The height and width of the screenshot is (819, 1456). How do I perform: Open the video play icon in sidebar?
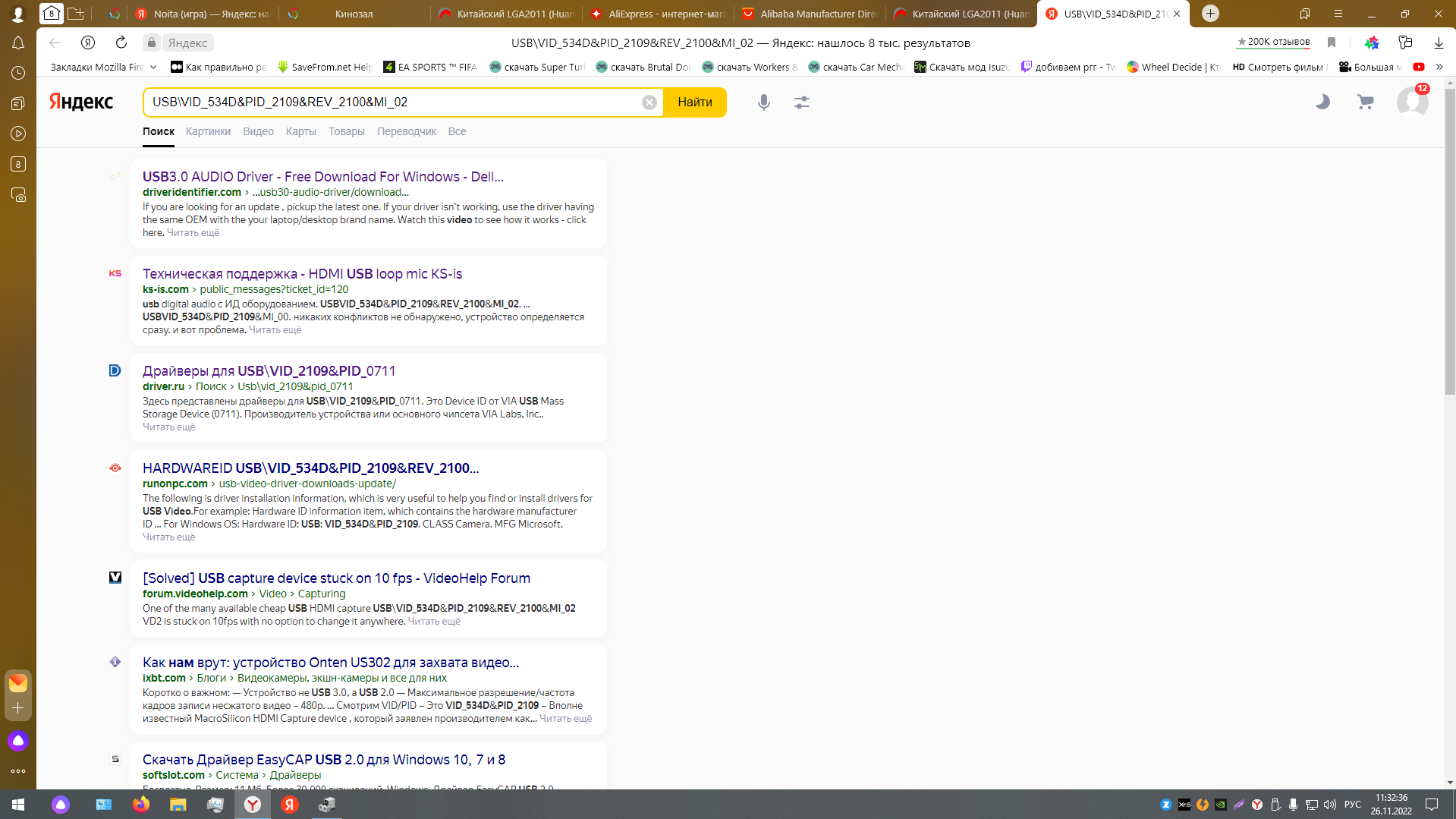click(x=18, y=134)
